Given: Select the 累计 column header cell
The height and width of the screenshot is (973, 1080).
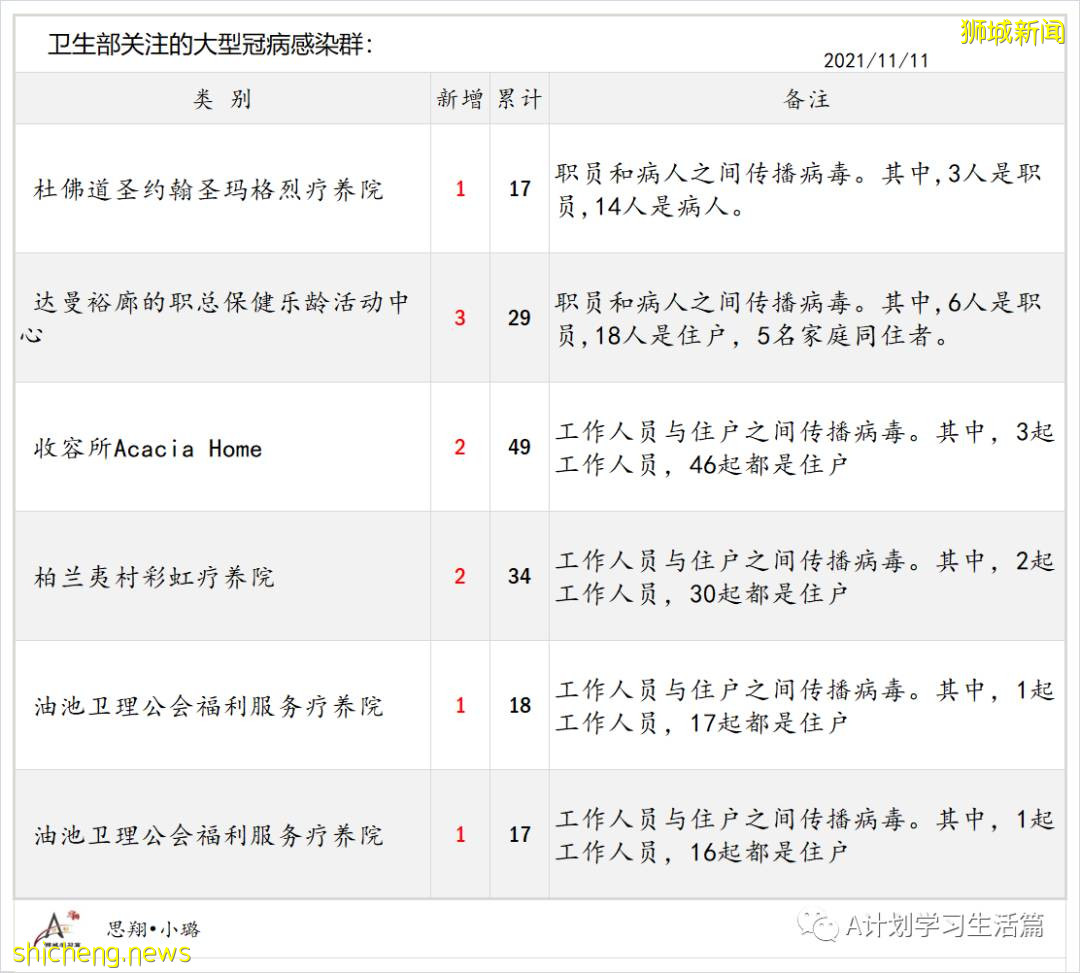Looking at the screenshot, I should coord(517,99).
